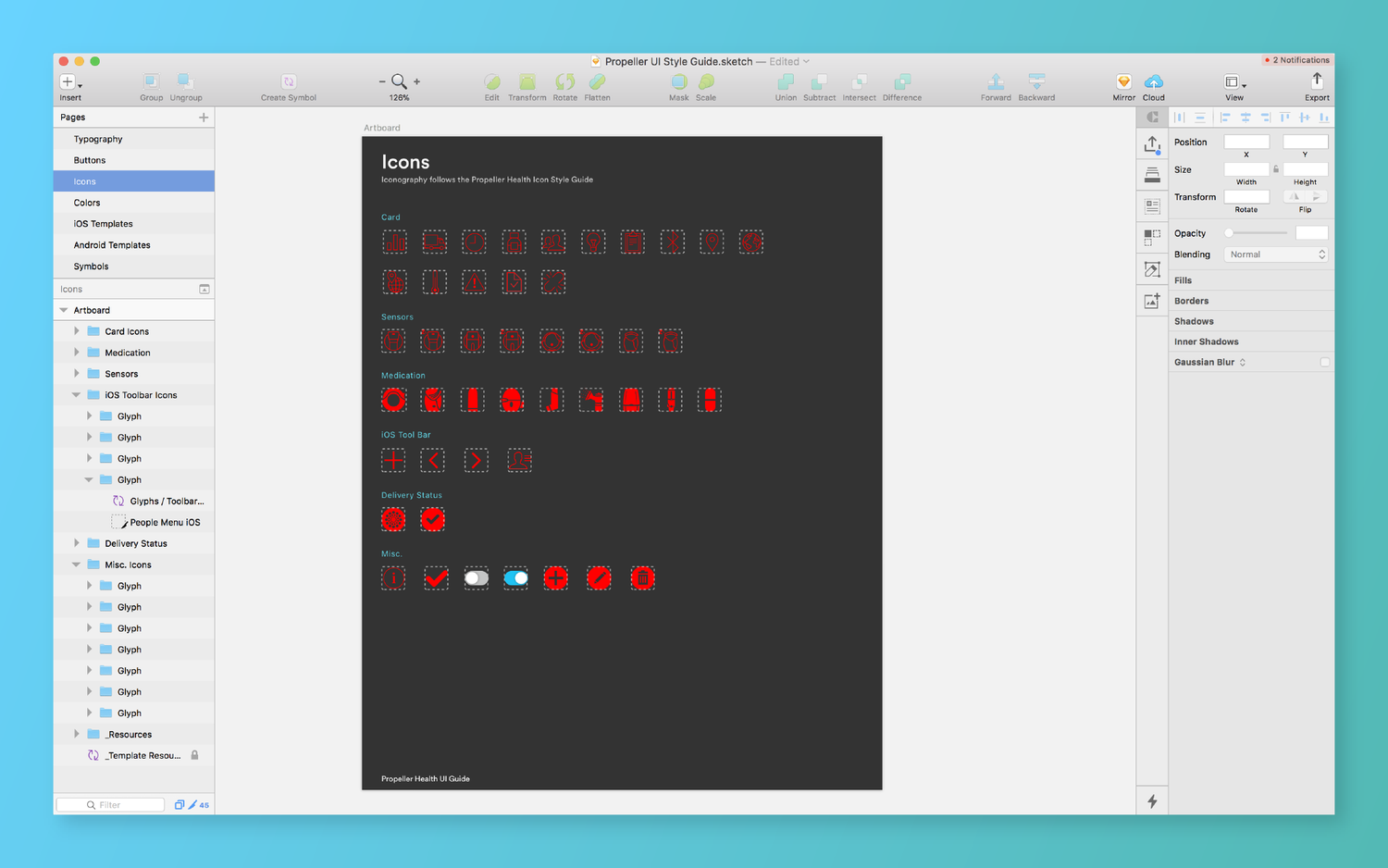Toggle the white off switch in Misc icons
Viewport: 1388px width, 868px height.
click(477, 578)
